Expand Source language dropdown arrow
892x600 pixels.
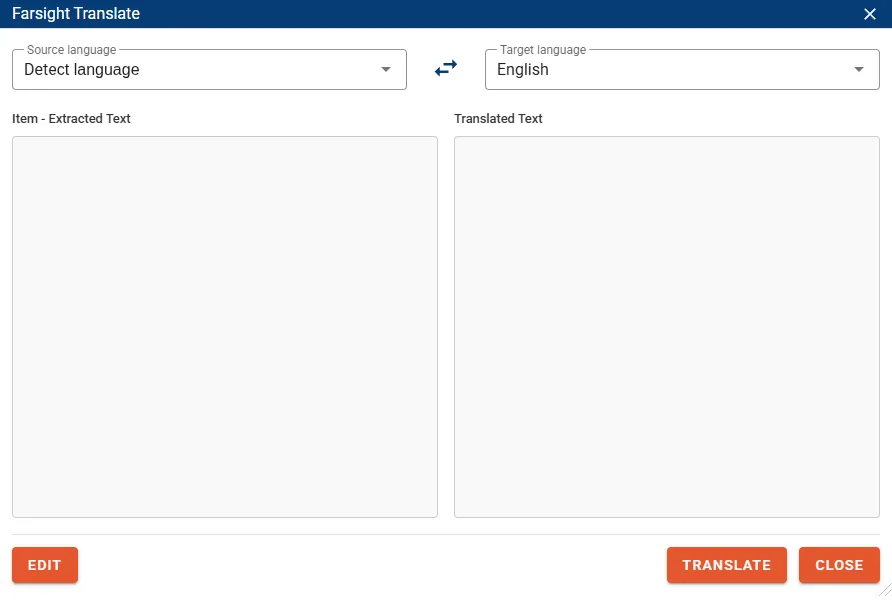pyautogui.click(x=386, y=70)
